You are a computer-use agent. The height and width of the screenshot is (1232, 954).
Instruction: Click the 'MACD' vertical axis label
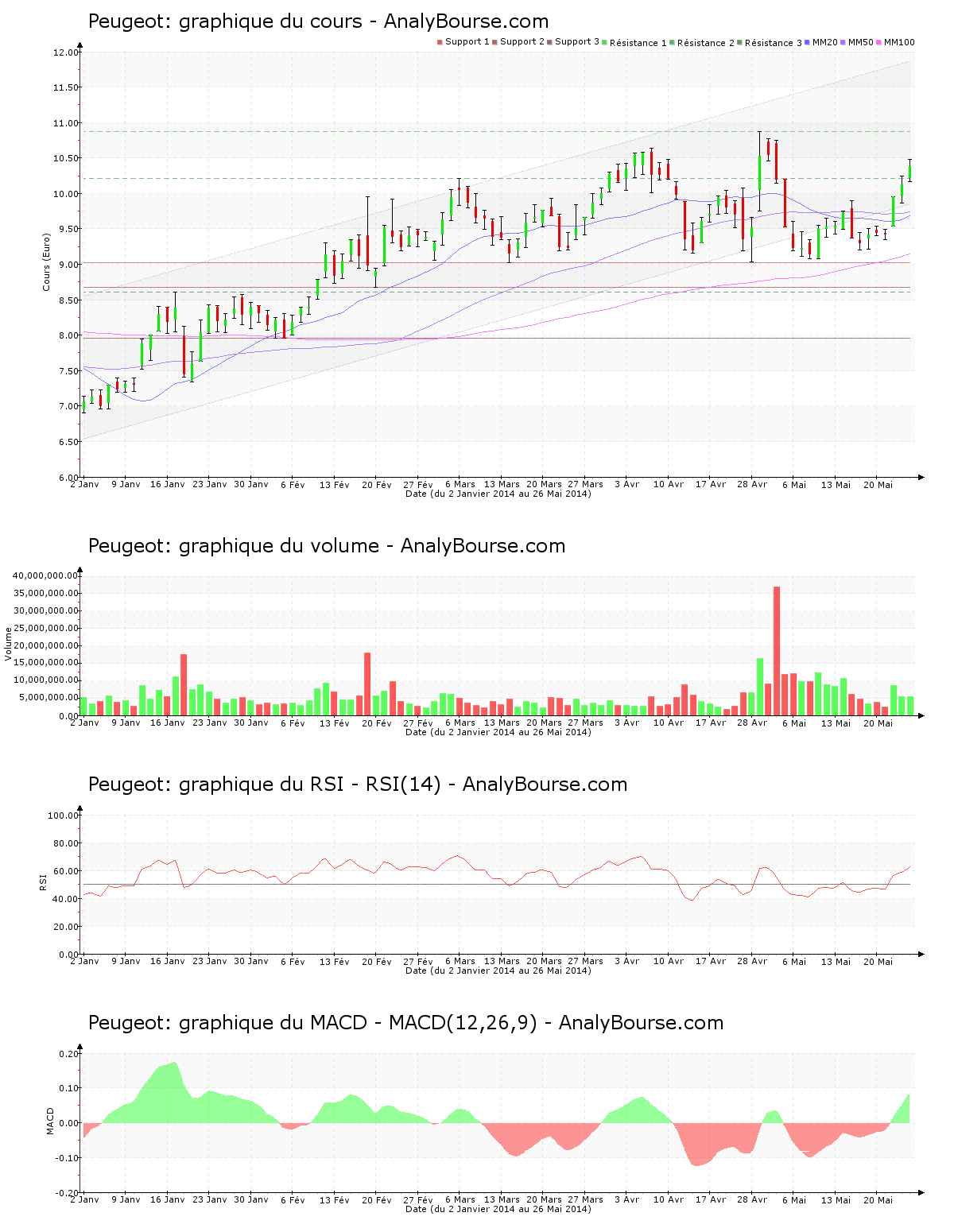50,1121
